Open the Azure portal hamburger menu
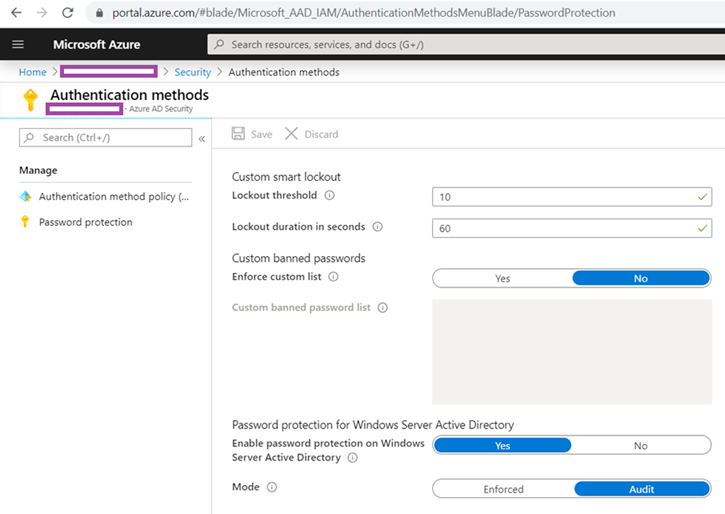Screen dimensions: 725x514 pyautogui.click(x=18, y=44)
